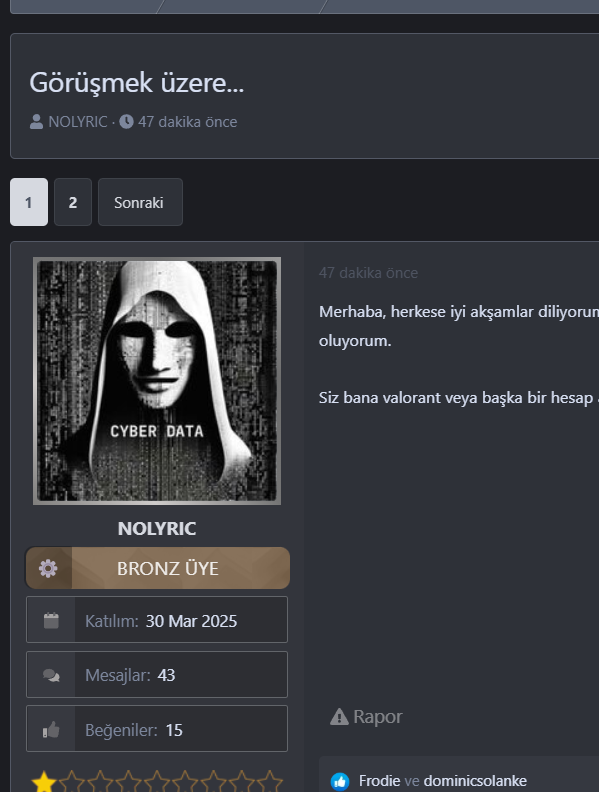The height and width of the screenshot is (792, 599).
Task: Click the Cyber Data hooded avatar image
Action: (157, 381)
